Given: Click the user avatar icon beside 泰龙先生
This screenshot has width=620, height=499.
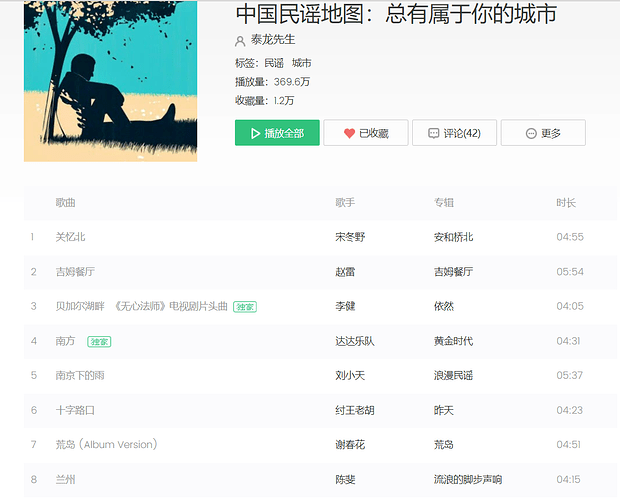Looking at the screenshot, I should (x=240, y=42).
